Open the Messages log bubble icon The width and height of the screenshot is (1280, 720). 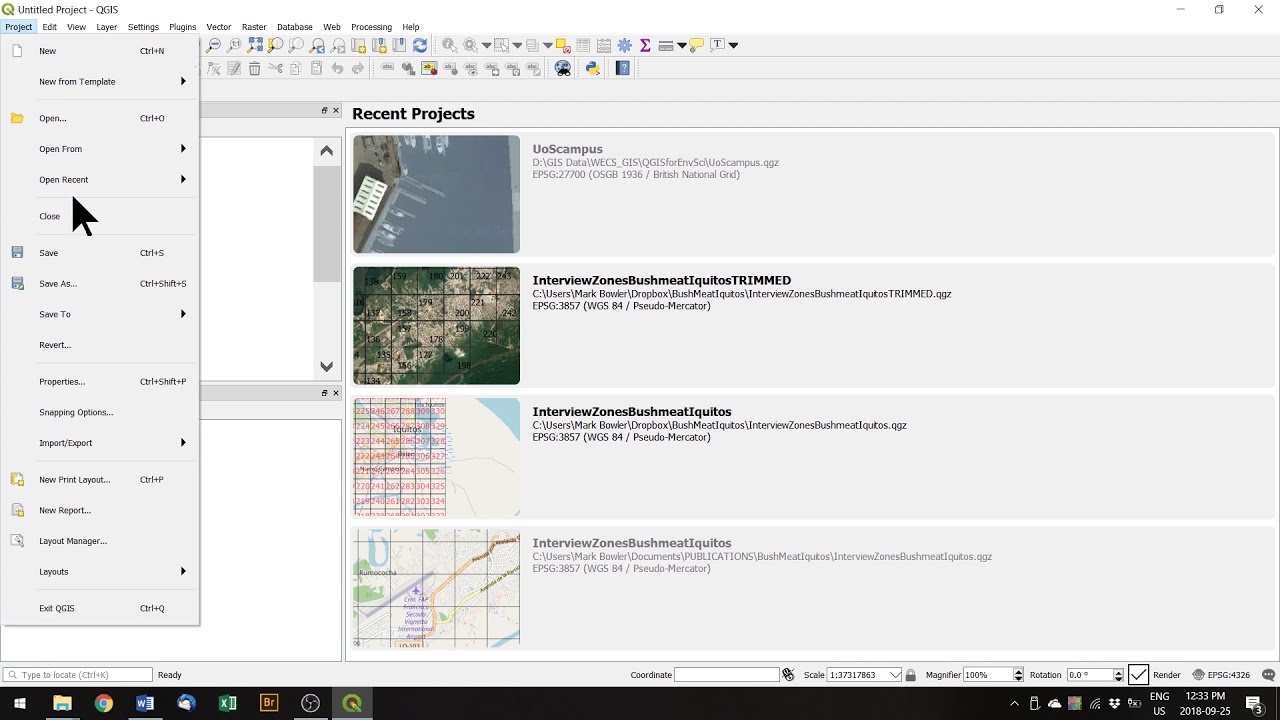pyautogui.click(x=1269, y=675)
